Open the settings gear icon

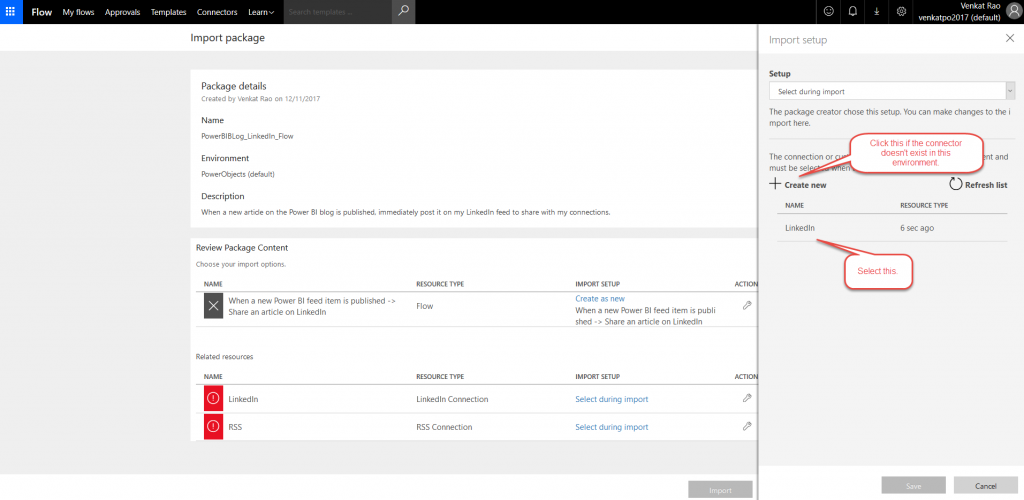pos(901,12)
